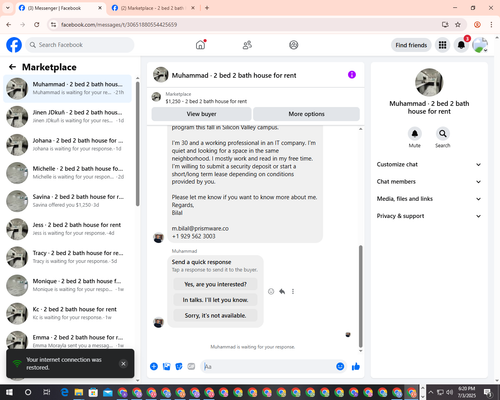Open Johana conversation in list

click(x=68, y=145)
